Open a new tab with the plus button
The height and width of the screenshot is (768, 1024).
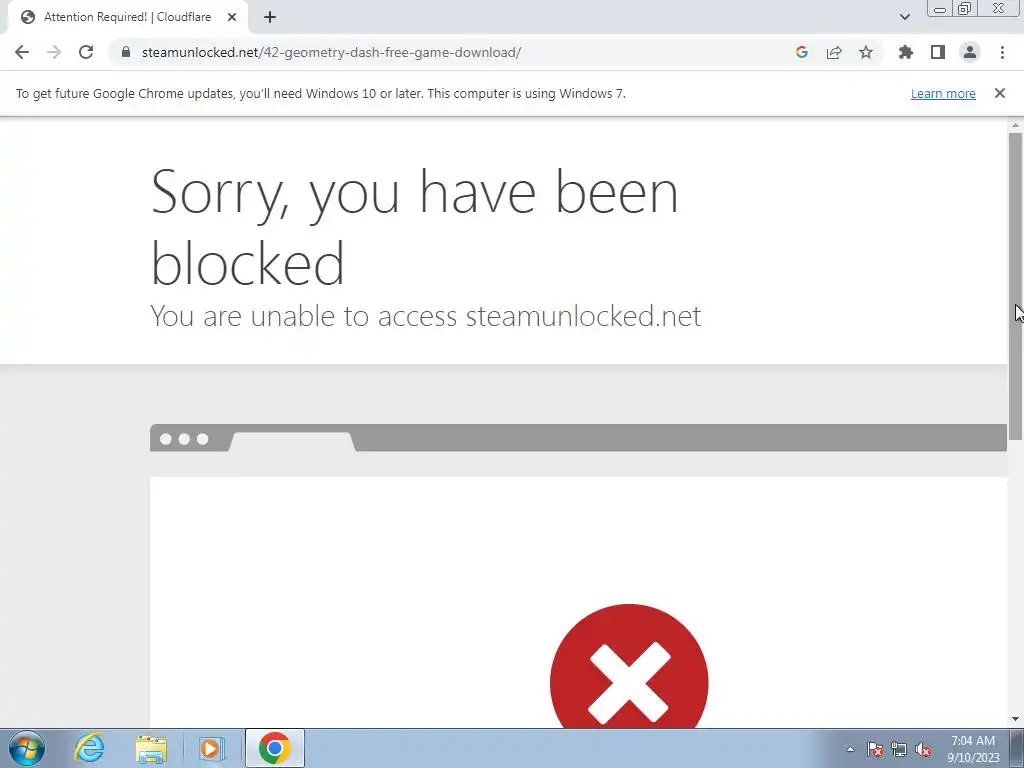270,18
